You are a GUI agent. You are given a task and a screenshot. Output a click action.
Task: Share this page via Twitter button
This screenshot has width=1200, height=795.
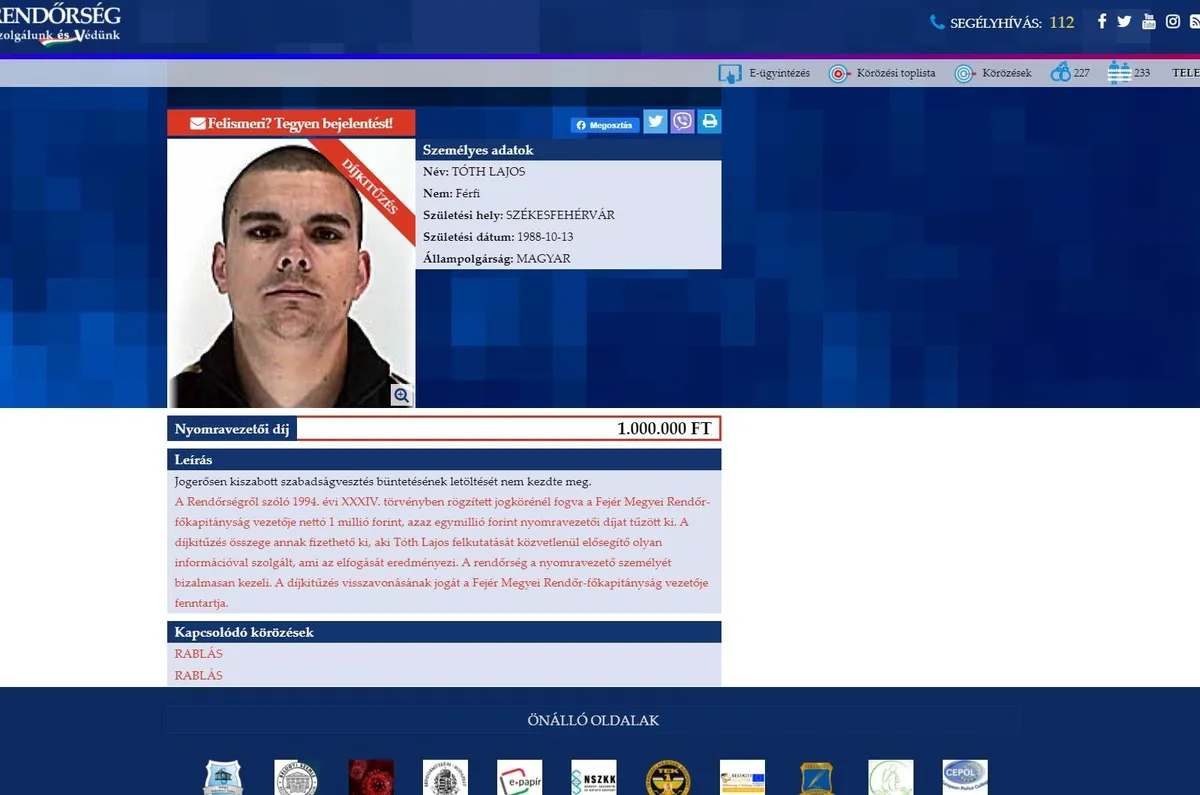[x=655, y=122]
